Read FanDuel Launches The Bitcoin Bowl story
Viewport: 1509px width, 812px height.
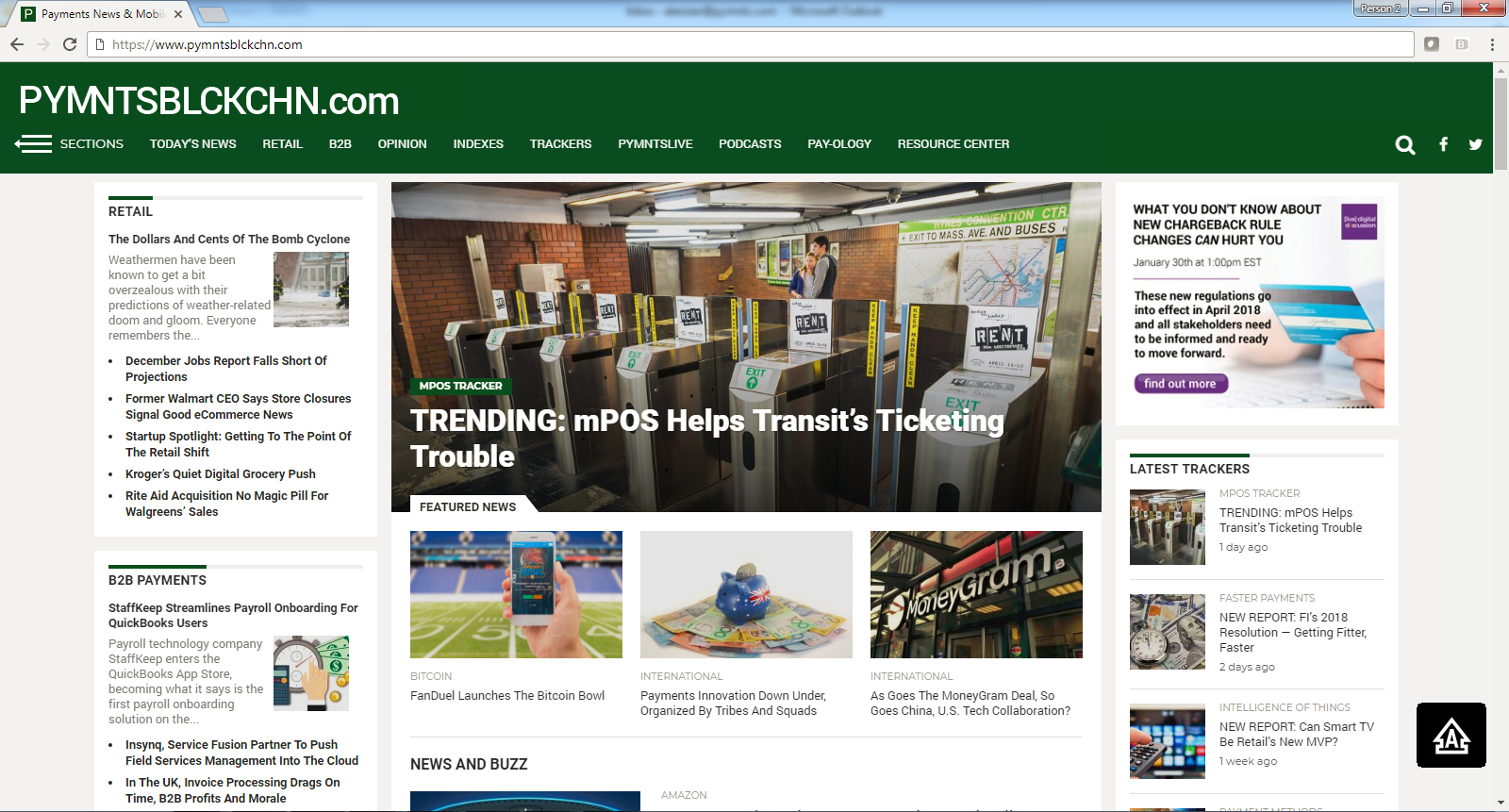(507, 696)
